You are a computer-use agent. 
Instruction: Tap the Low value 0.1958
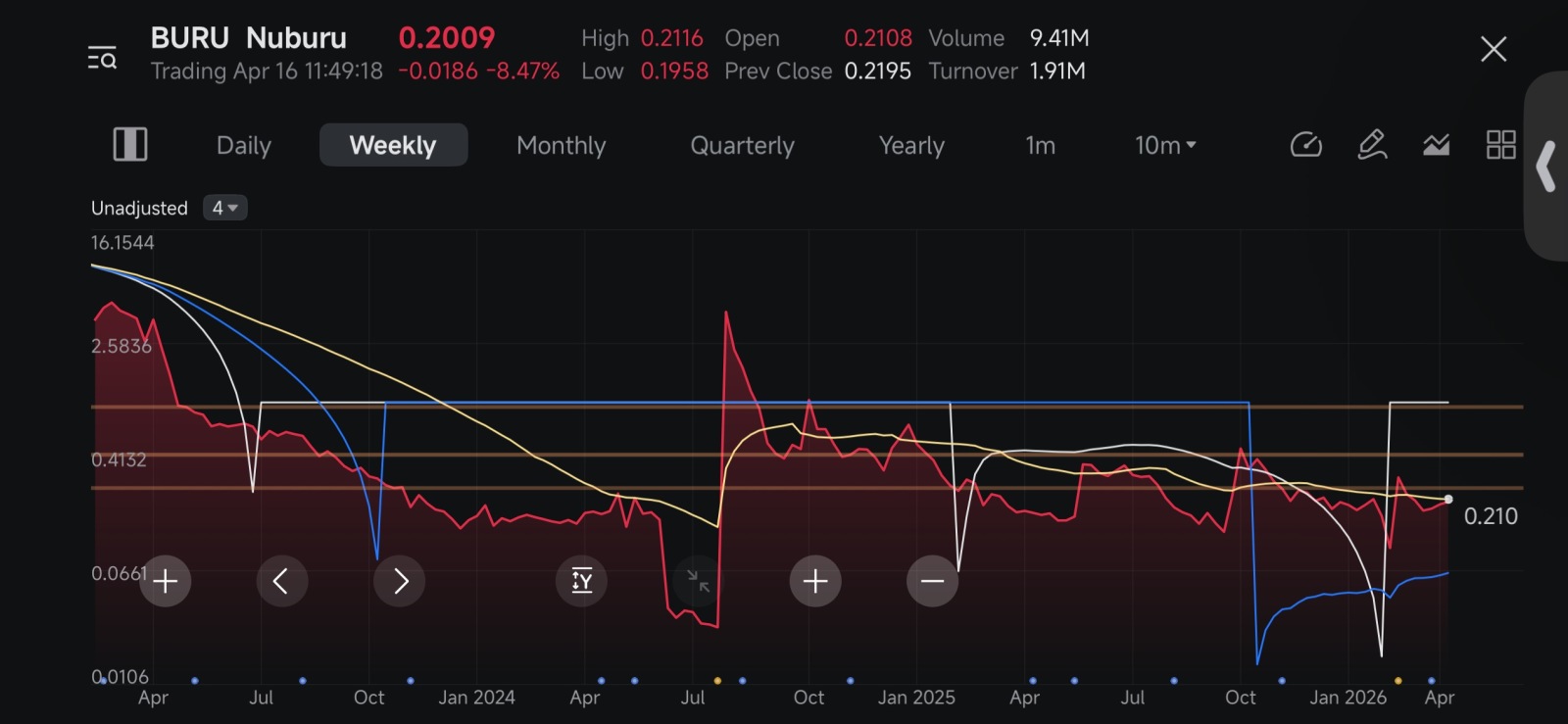[x=674, y=71]
